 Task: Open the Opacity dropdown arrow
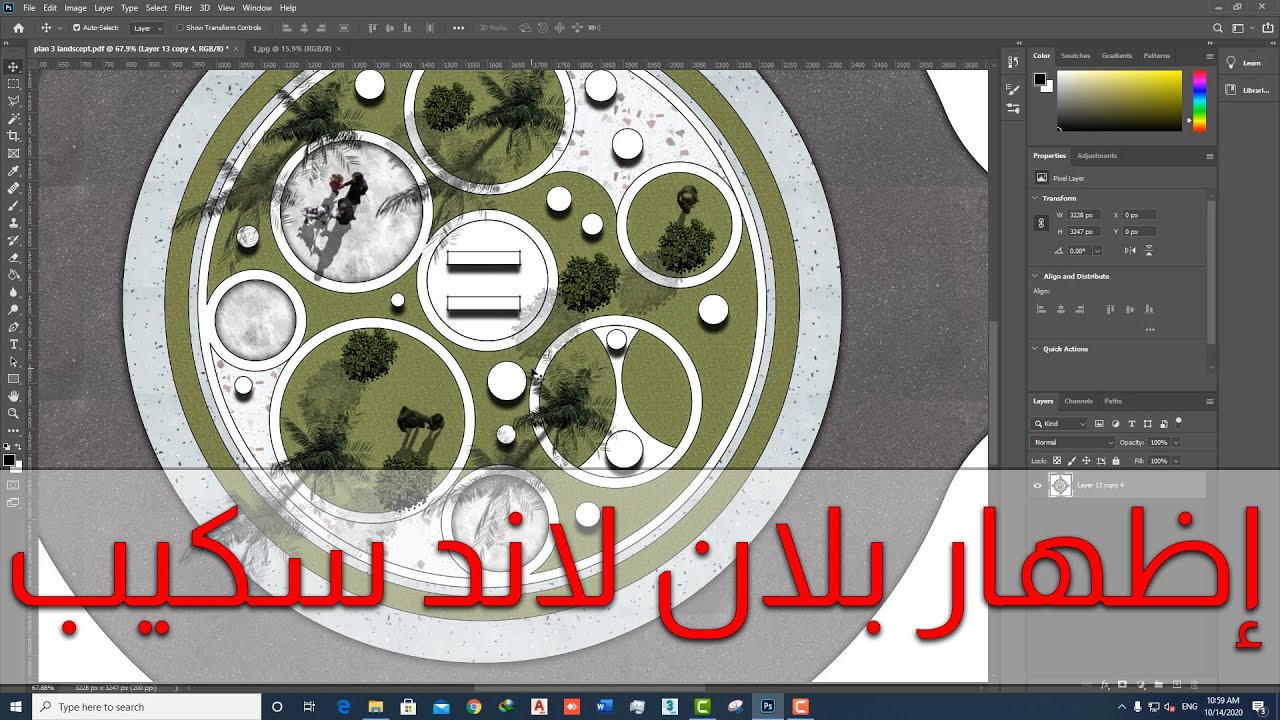pos(1176,442)
